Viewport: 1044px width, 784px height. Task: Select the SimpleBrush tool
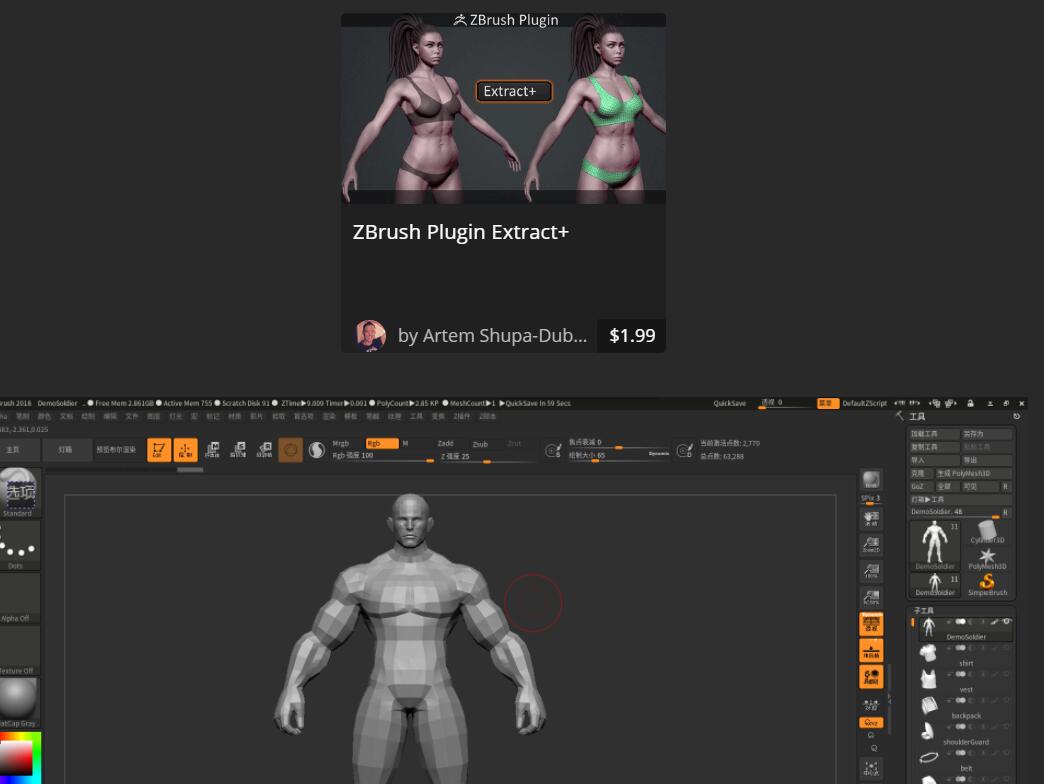(987, 584)
